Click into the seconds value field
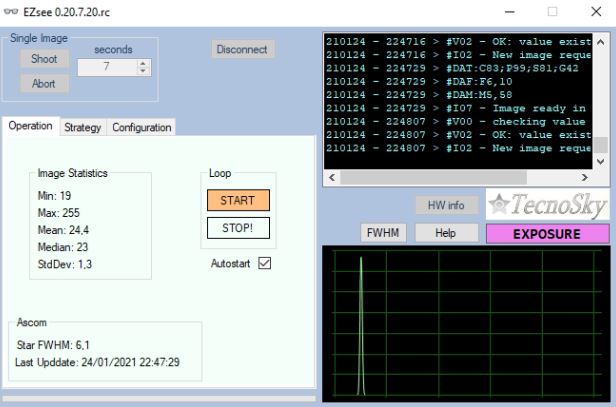 tap(106, 68)
